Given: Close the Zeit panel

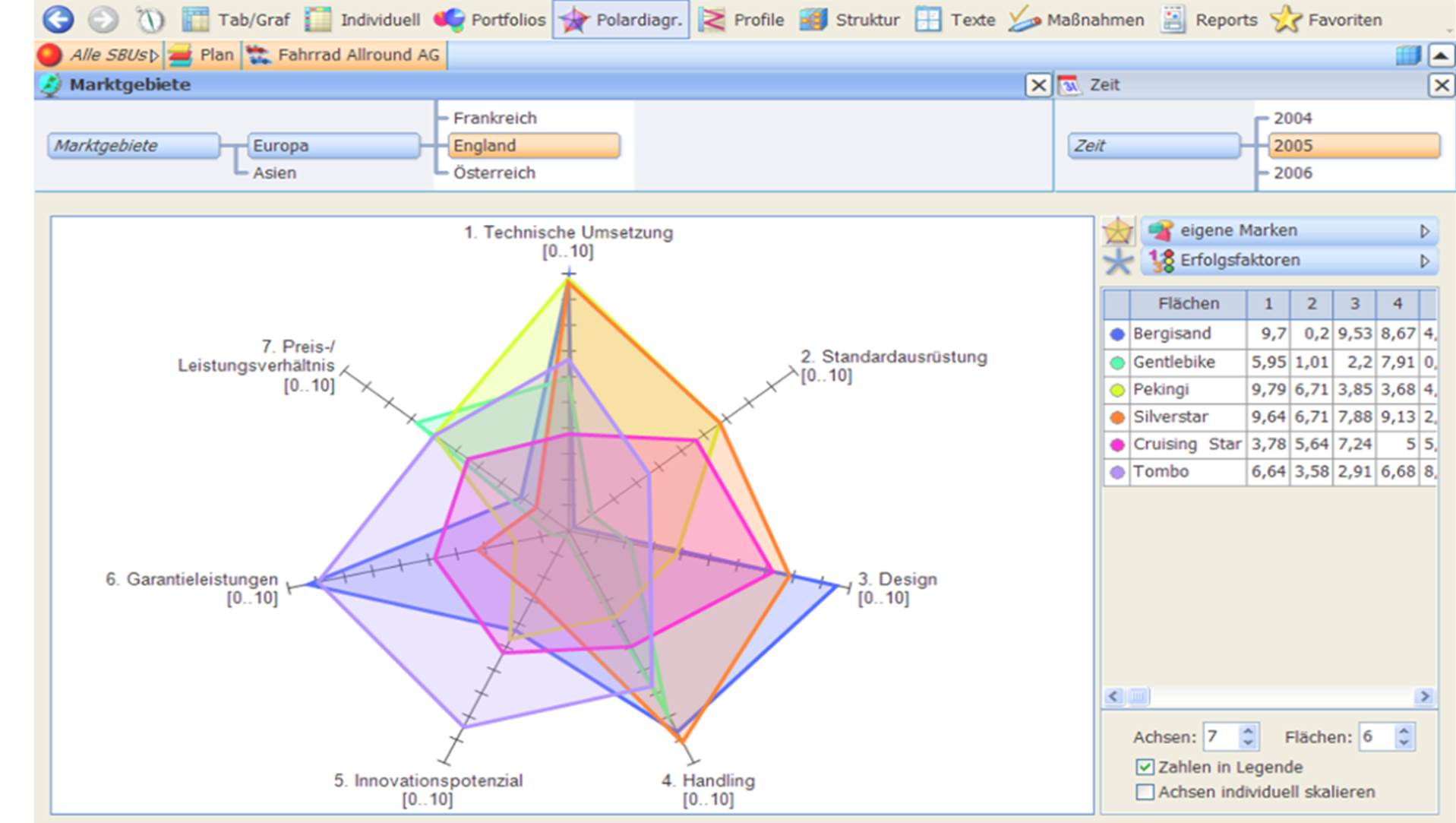Looking at the screenshot, I should [x=1441, y=85].
